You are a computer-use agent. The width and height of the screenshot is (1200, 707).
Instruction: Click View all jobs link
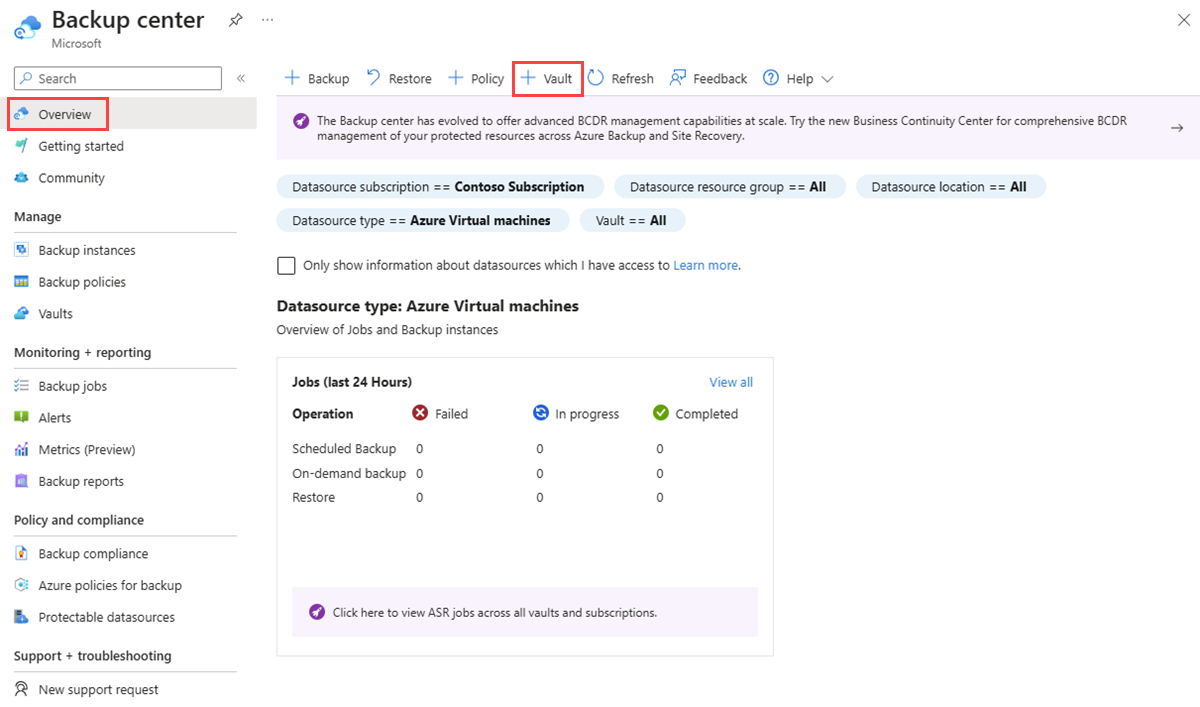point(730,382)
